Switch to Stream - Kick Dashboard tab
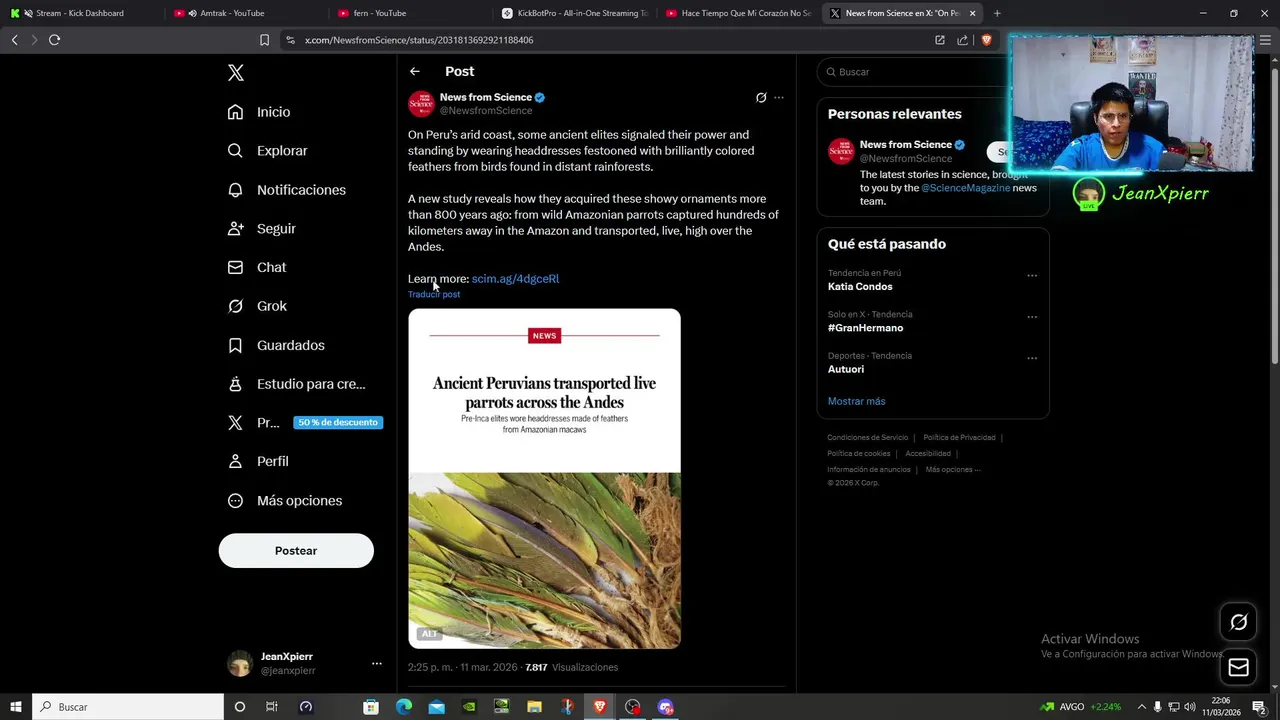 [80, 13]
